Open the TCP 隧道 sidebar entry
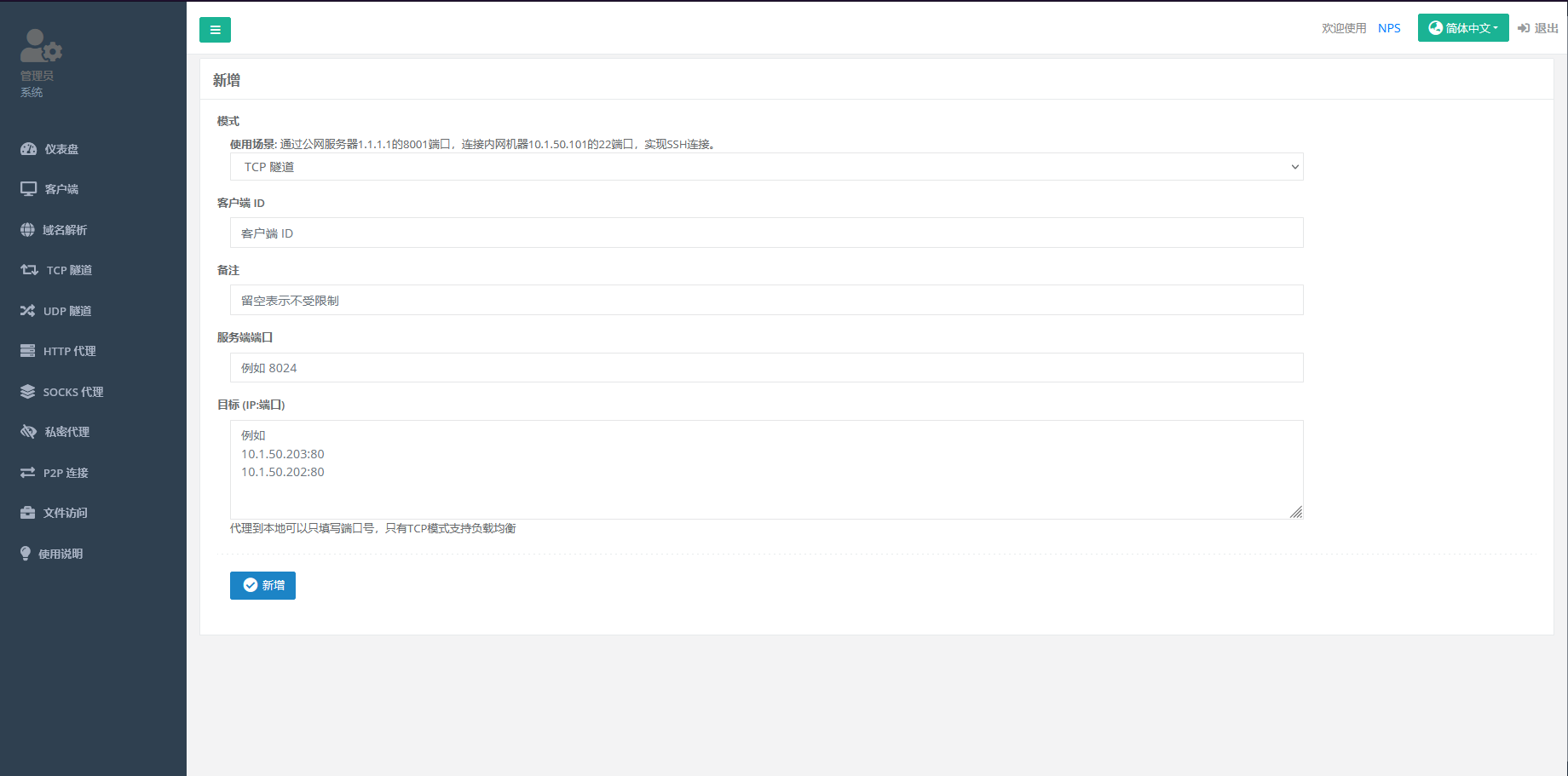Image resolution: width=1568 pixels, height=776 pixels. coord(93,270)
